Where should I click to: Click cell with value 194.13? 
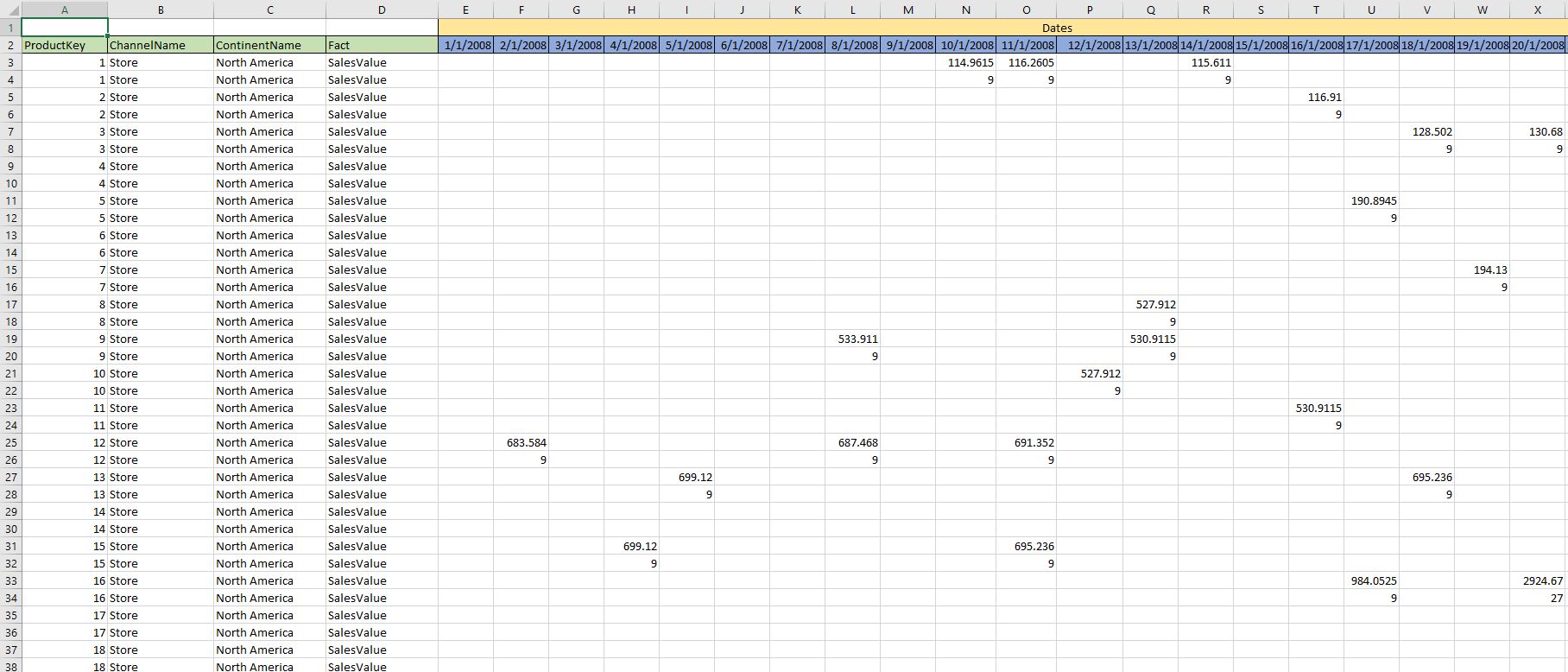1482,269
